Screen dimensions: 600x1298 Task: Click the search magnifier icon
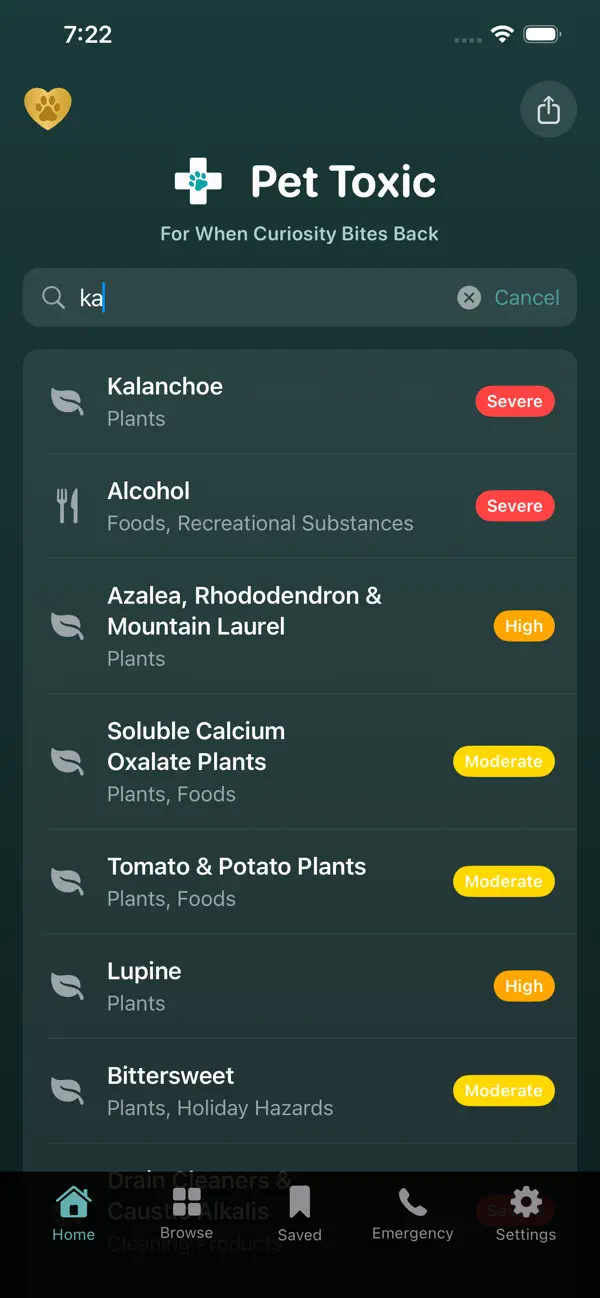click(54, 297)
